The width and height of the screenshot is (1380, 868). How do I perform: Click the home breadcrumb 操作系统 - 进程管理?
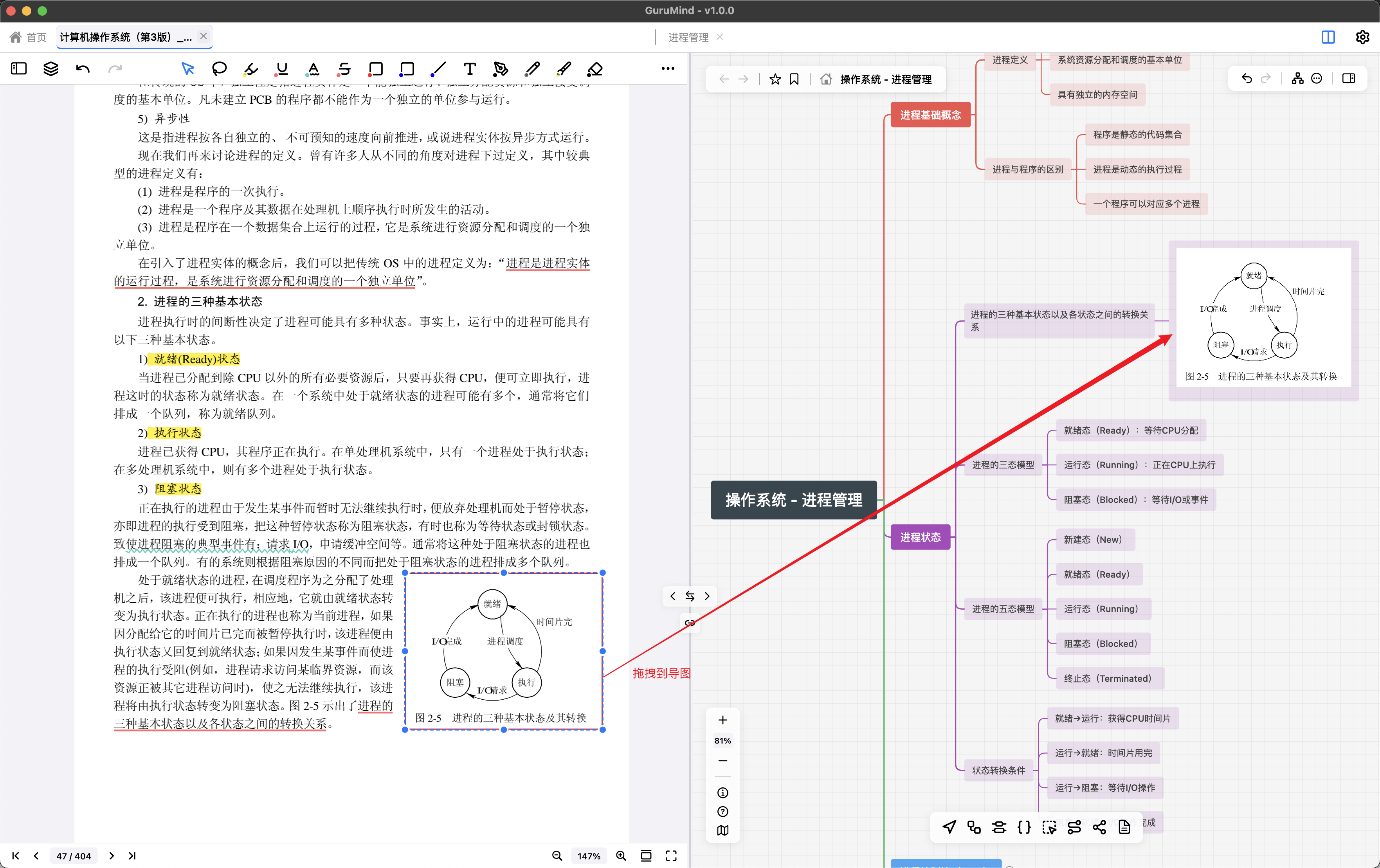[x=885, y=79]
